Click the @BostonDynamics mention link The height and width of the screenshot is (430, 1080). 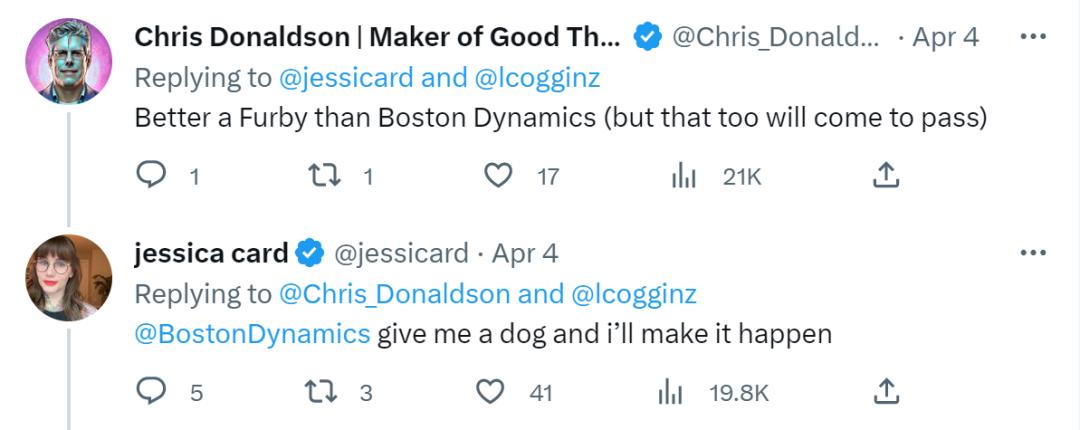click(x=252, y=333)
